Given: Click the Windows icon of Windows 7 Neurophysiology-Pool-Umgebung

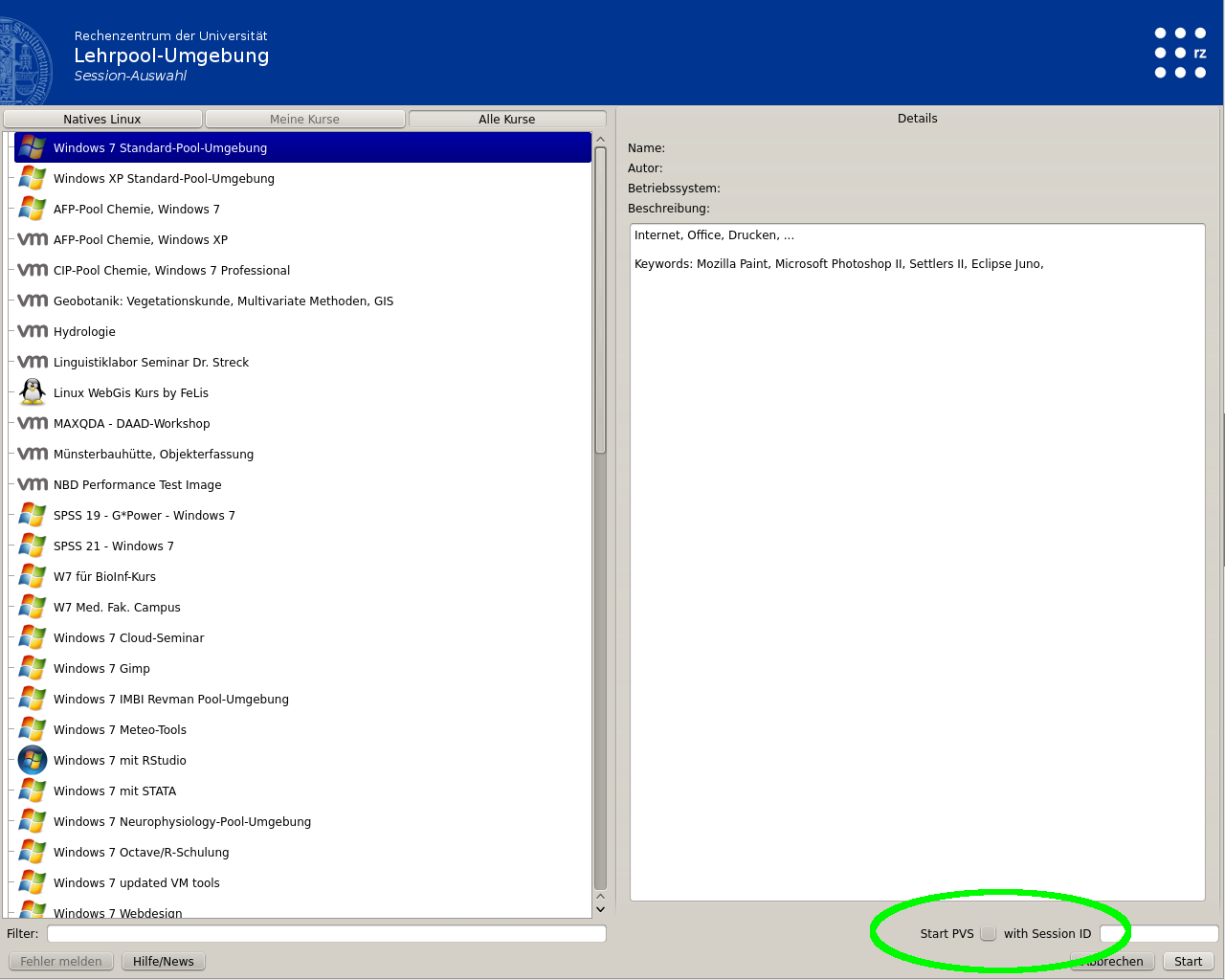Looking at the screenshot, I should pyautogui.click(x=33, y=821).
